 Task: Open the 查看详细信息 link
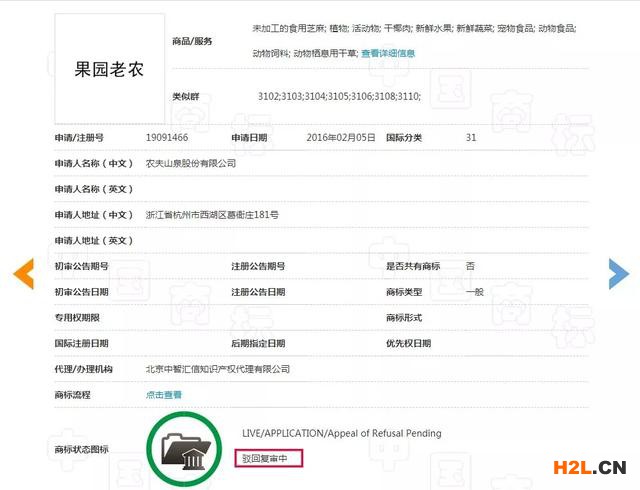pyautogui.click(x=388, y=53)
